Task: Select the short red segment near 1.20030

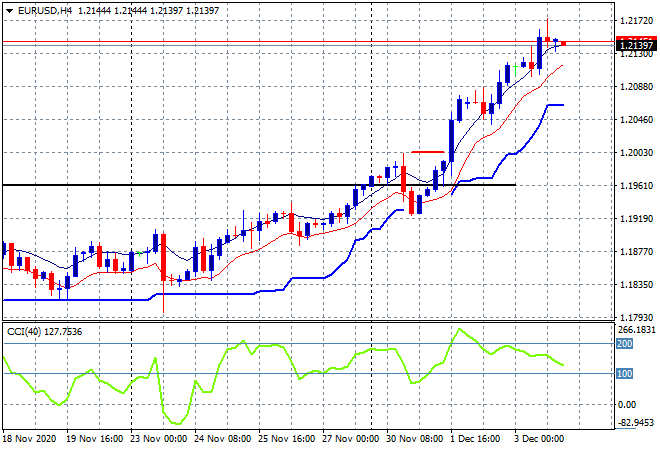Action: [x=428, y=152]
